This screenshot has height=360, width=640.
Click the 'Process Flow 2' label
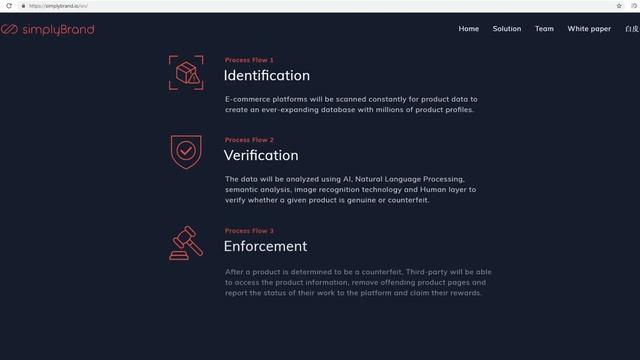pos(249,140)
